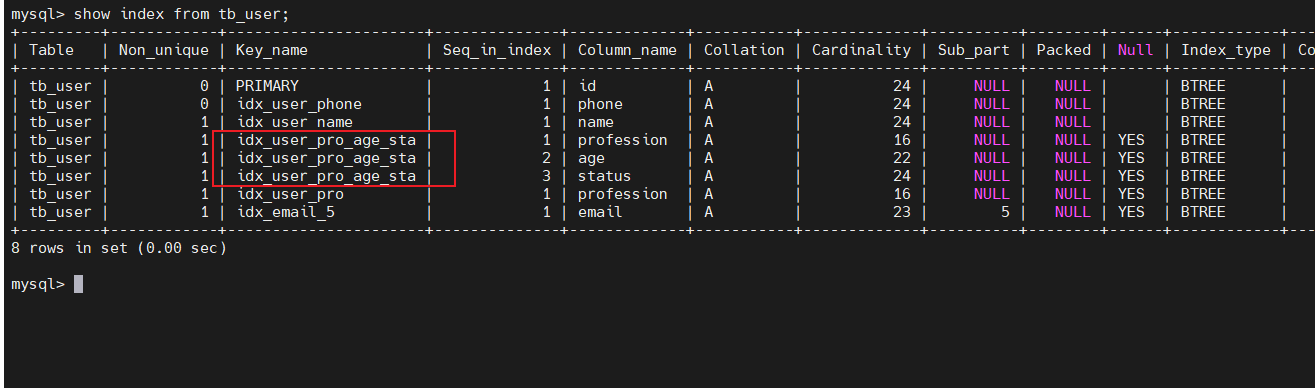Click the Collation column header
Viewport: 1315px width, 388px height.
coord(744,50)
